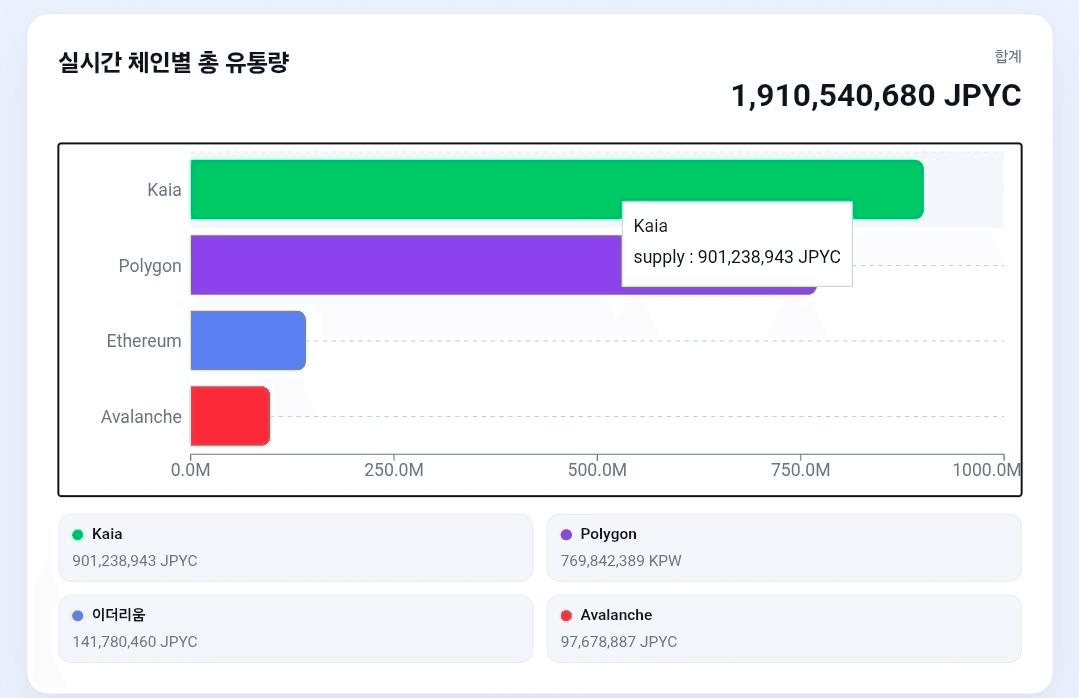Click the 769,842,389 KPW value

pos(621,560)
